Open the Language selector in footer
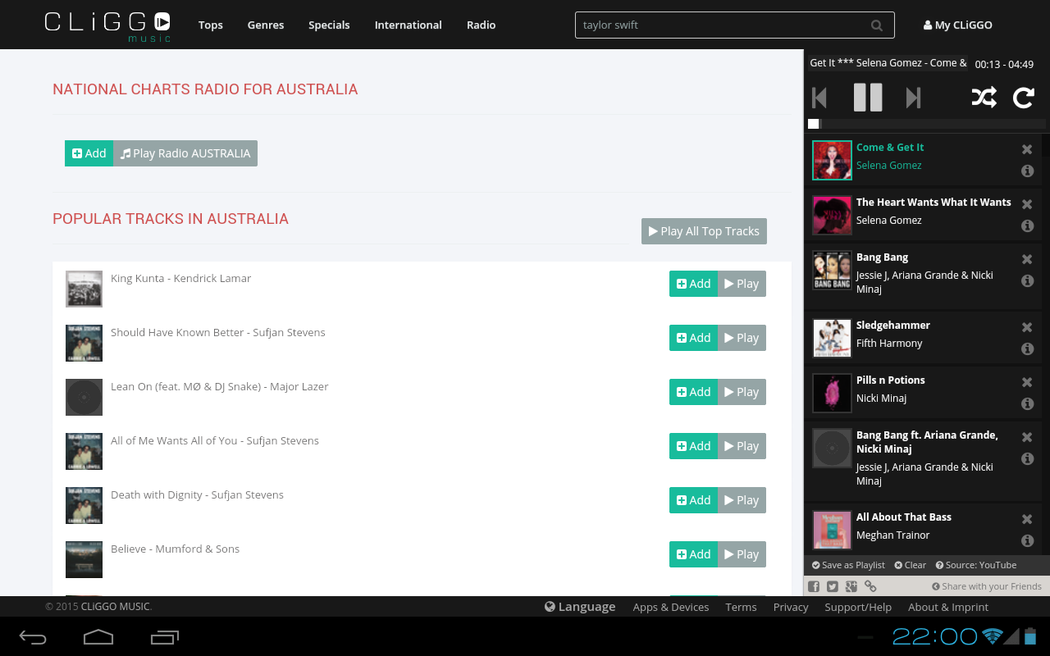The image size is (1050, 656). coord(580,606)
